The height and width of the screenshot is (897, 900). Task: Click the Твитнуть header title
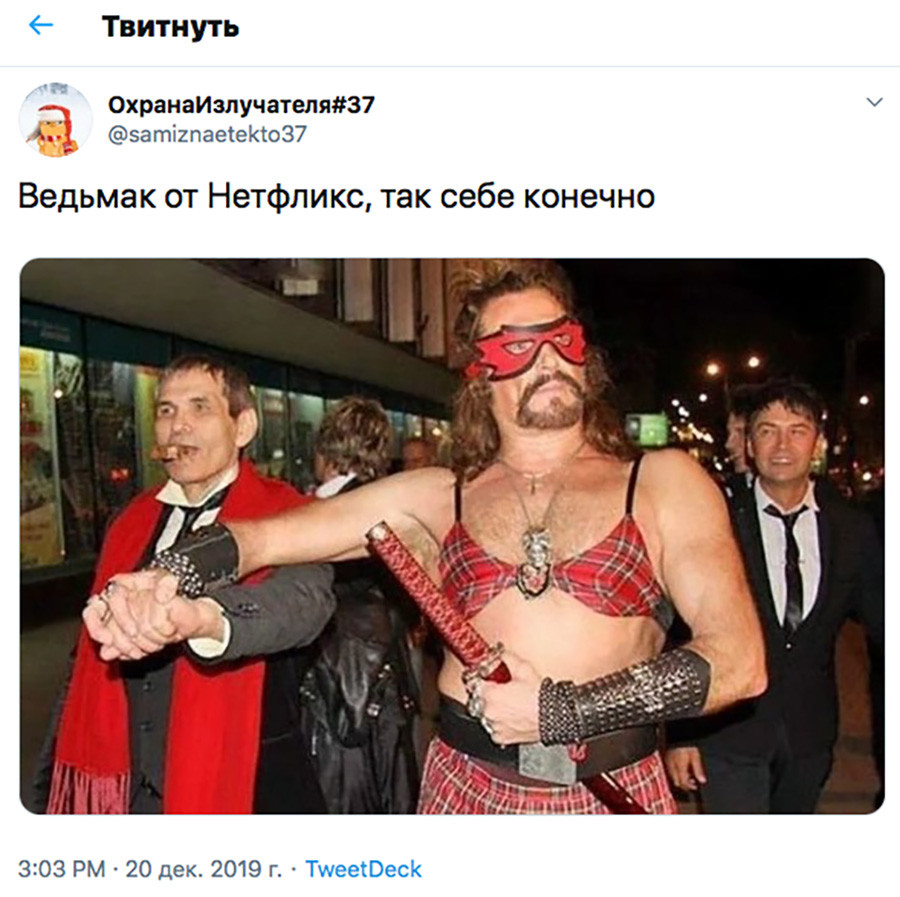pyautogui.click(x=170, y=26)
